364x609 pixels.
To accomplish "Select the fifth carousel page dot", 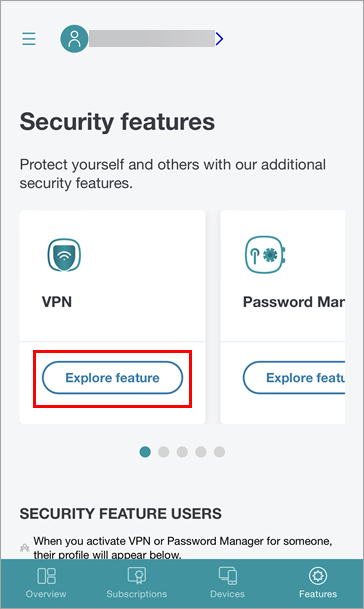I will 219,452.
